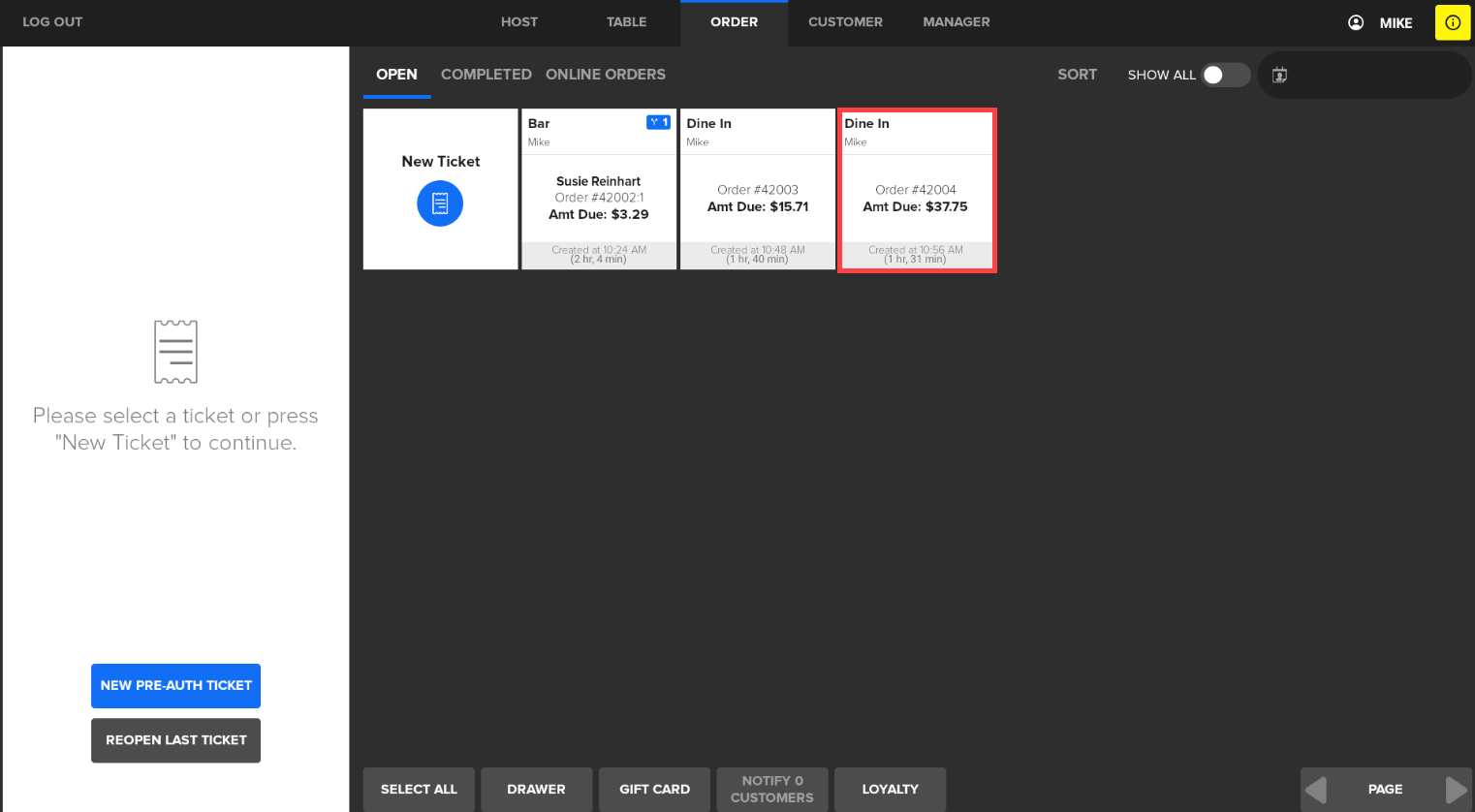Click the yellow info icon
The width and height of the screenshot is (1475, 812).
[1452, 22]
